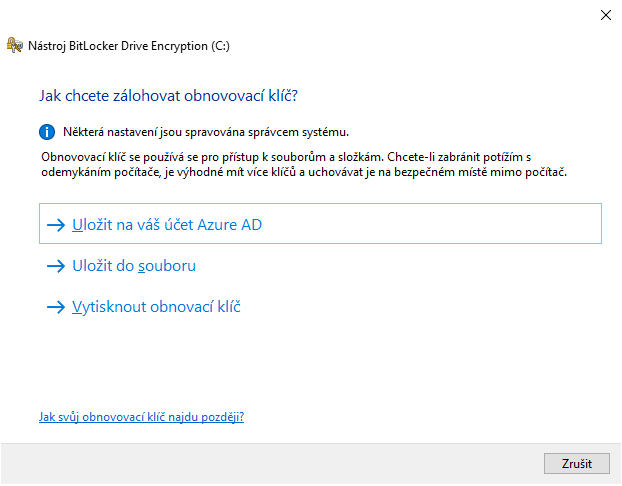
Task: Click the line starting odemykáním počítače
Action: [x=300, y=173]
